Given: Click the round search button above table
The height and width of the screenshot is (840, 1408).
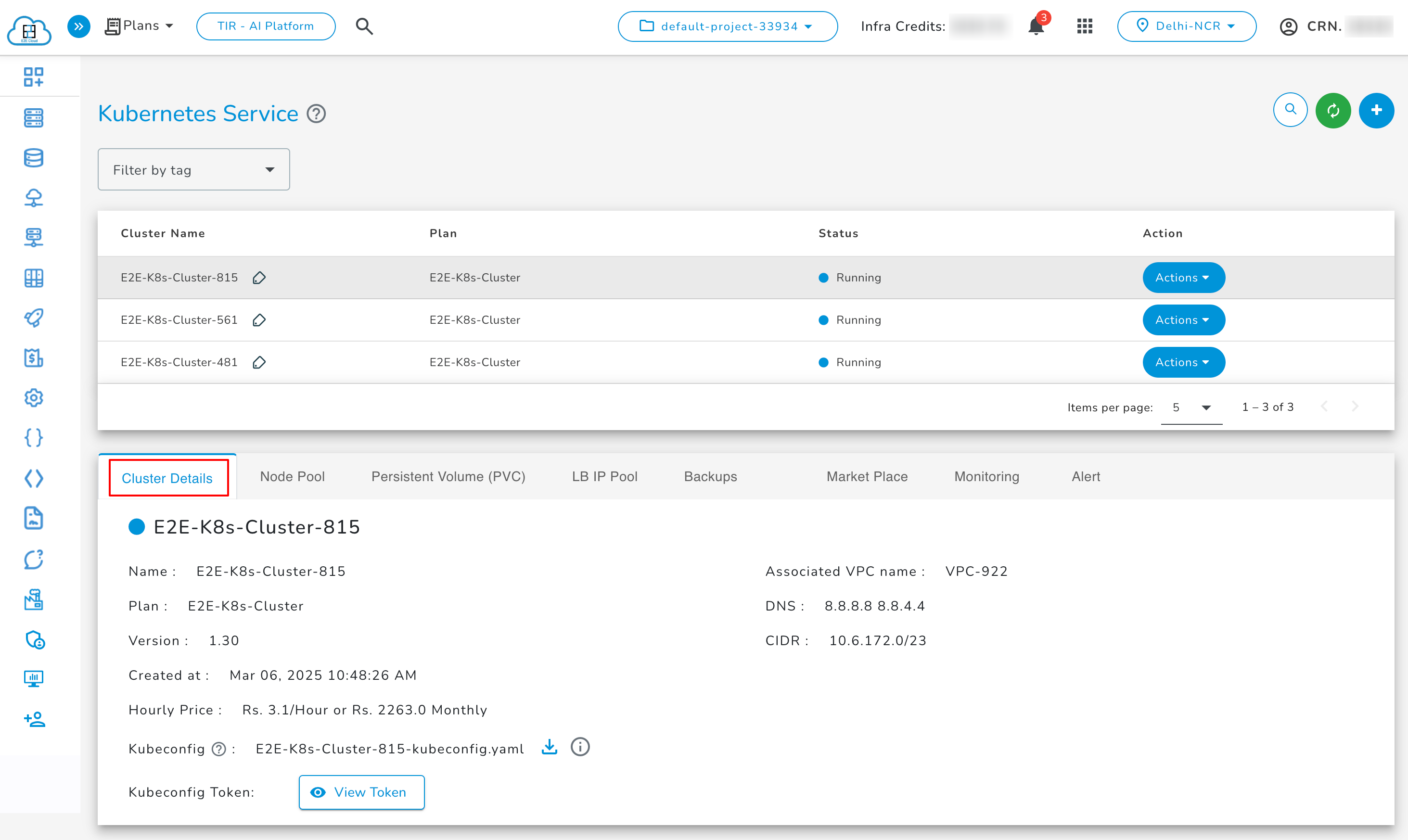Looking at the screenshot, I should tap(1290, 110).
